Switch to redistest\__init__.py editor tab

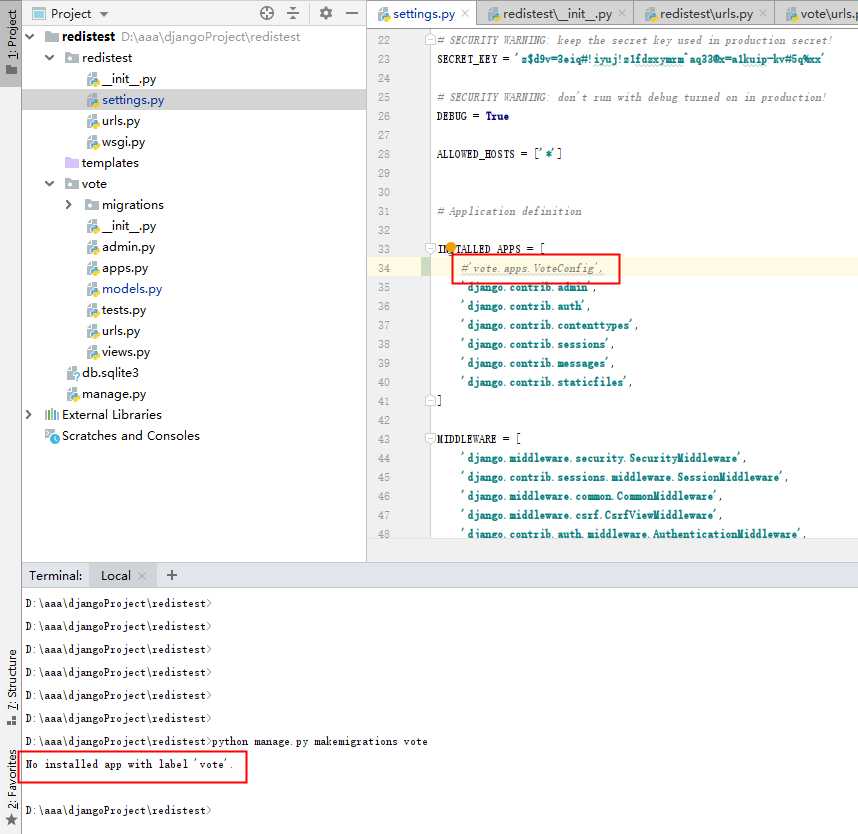coord(557,14)
